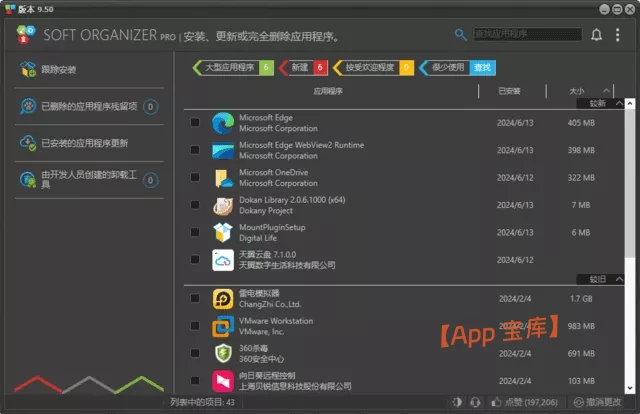Select the 983 MB size value

(581, 326)
